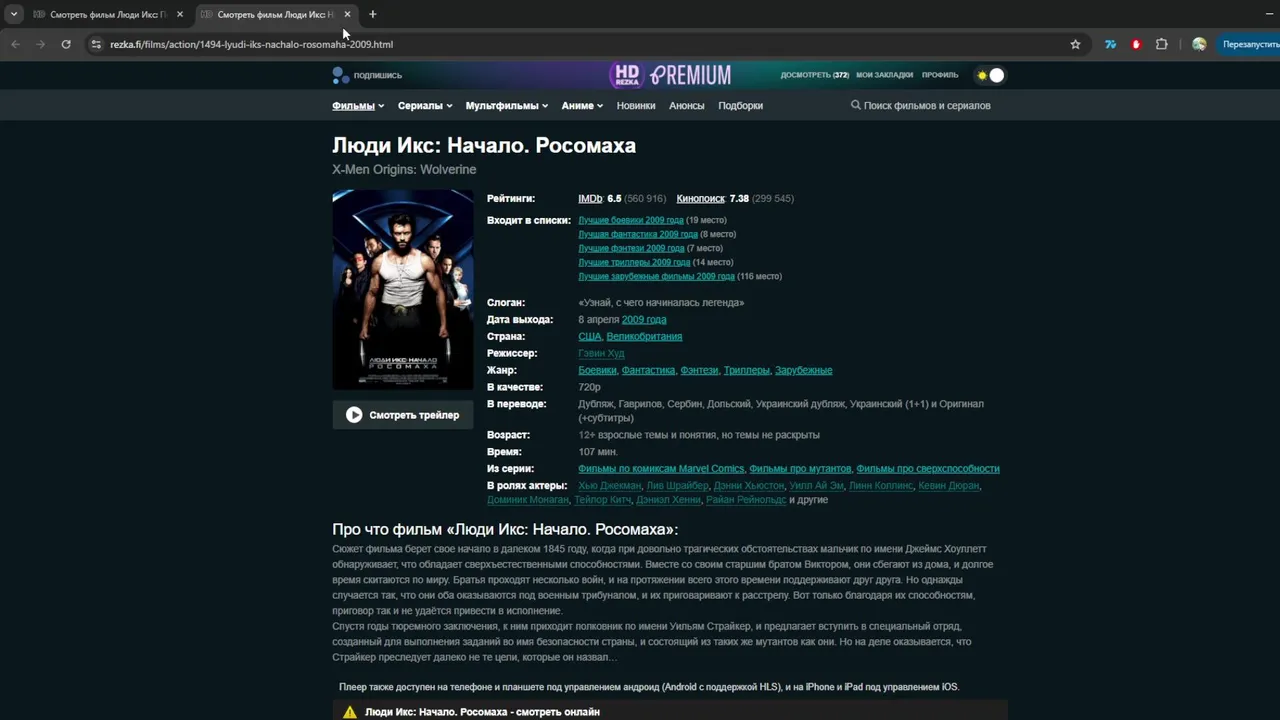Open actor Райан Рейнольдс page

coord(745,500)
